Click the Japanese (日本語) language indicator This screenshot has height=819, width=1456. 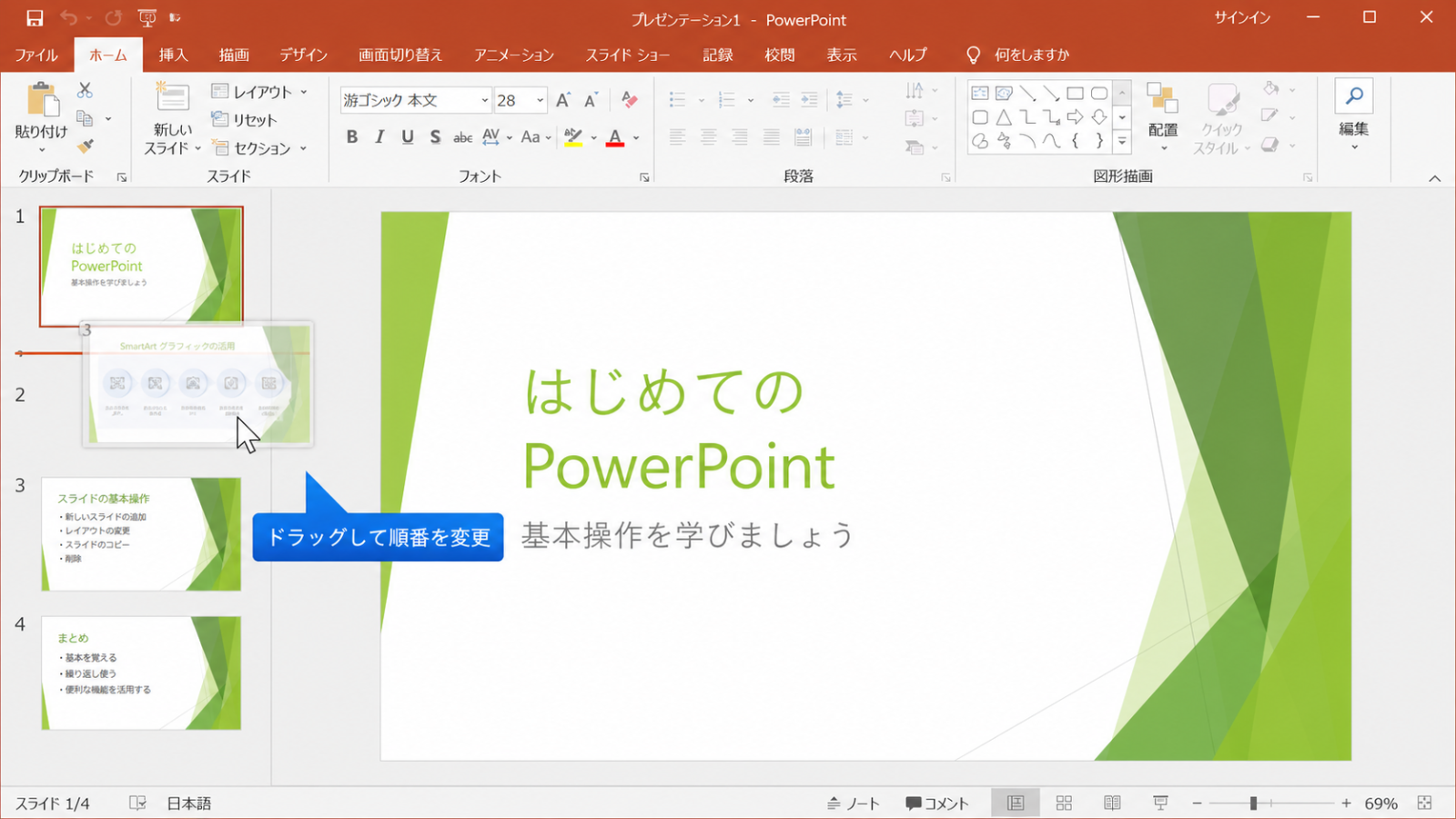(189, 804)
